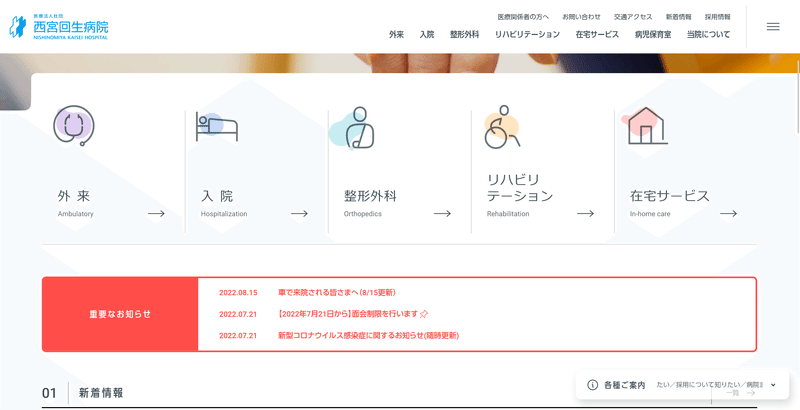Follow the お問い合わせ link
Viewport: 800px width, 410px height.
click(x=582, y=17)
